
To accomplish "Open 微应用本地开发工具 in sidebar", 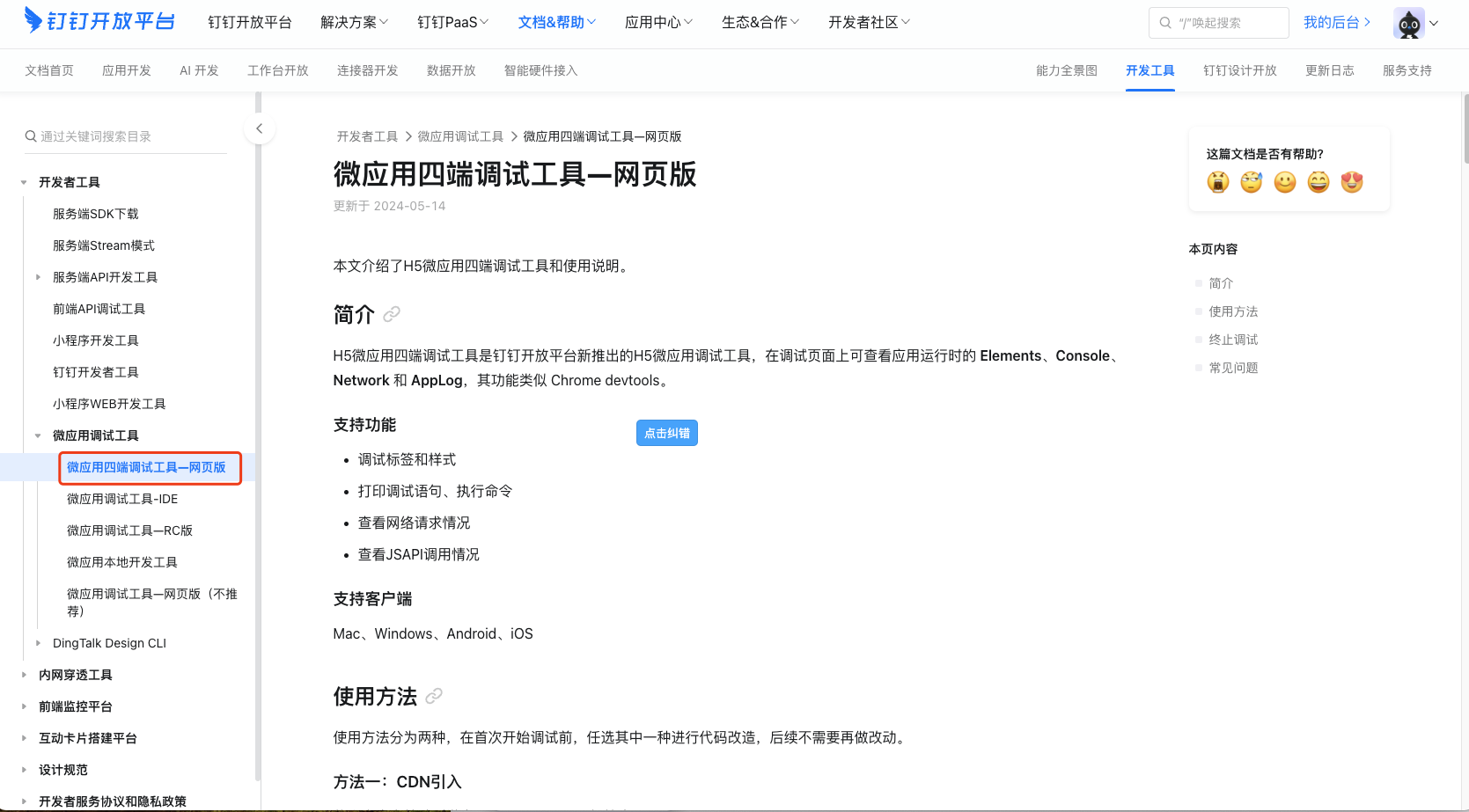I will (122, 562).
